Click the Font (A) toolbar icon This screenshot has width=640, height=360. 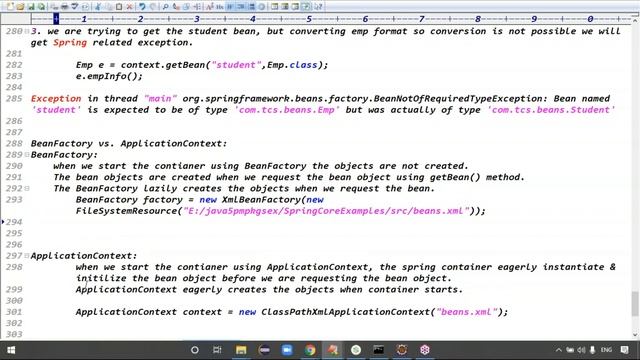(x=209, y=7)
